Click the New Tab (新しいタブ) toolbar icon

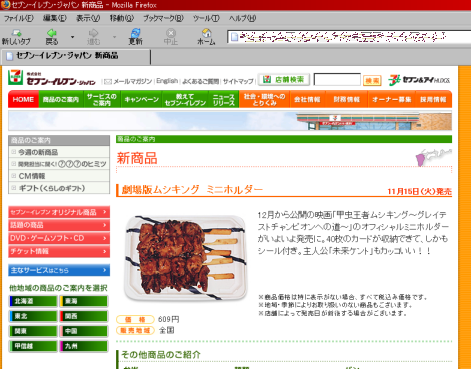(16, 33)
